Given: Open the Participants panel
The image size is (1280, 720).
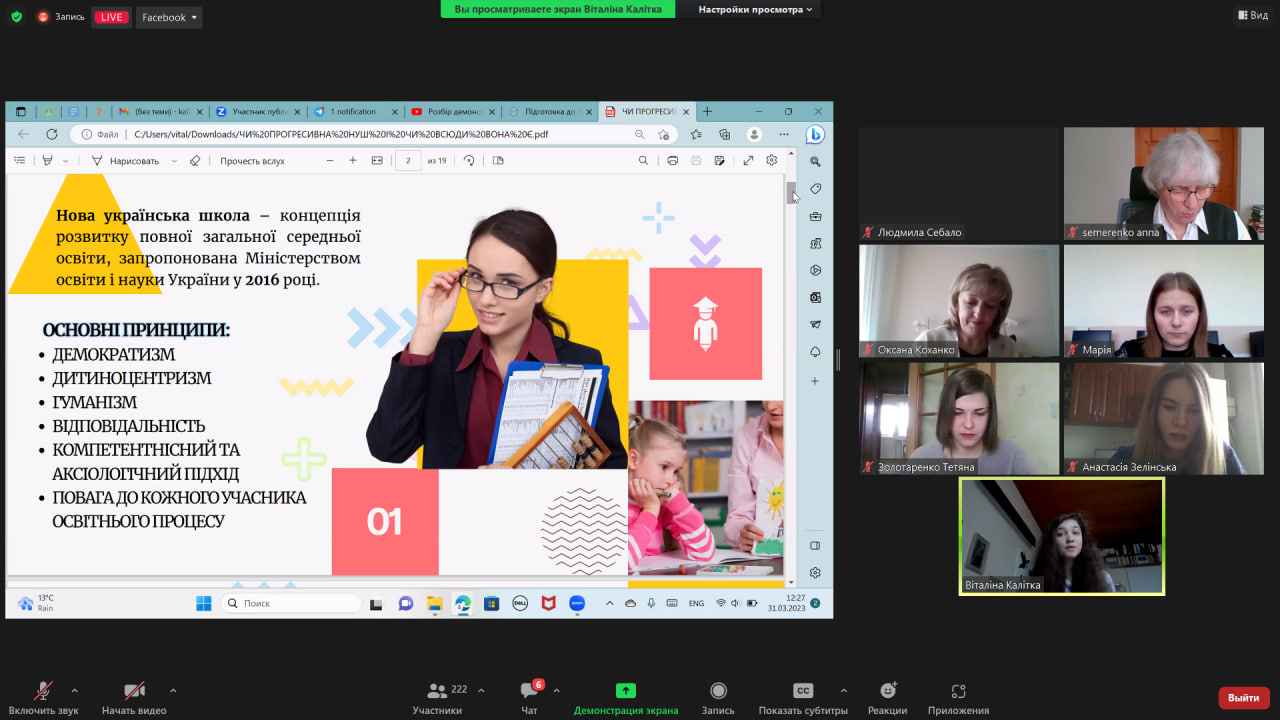Looking at the screenshot, I should click(437, 697).
